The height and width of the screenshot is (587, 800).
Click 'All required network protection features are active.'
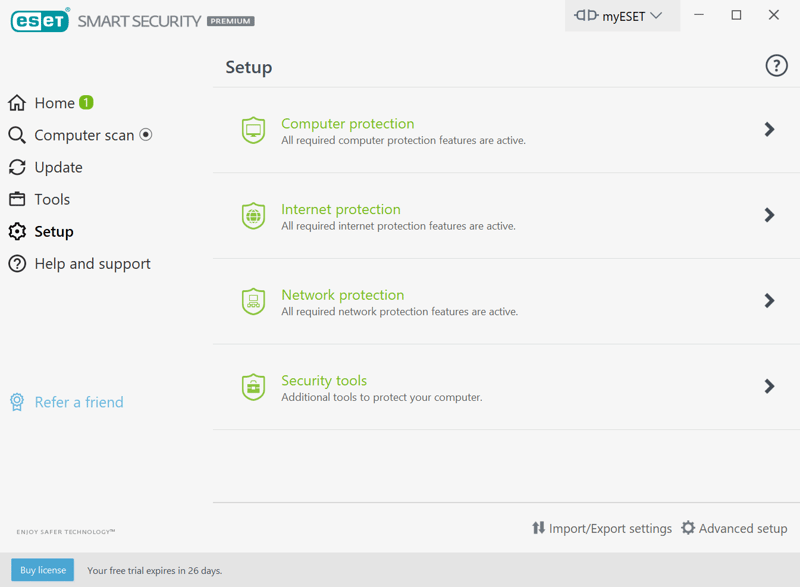[399, 312]
